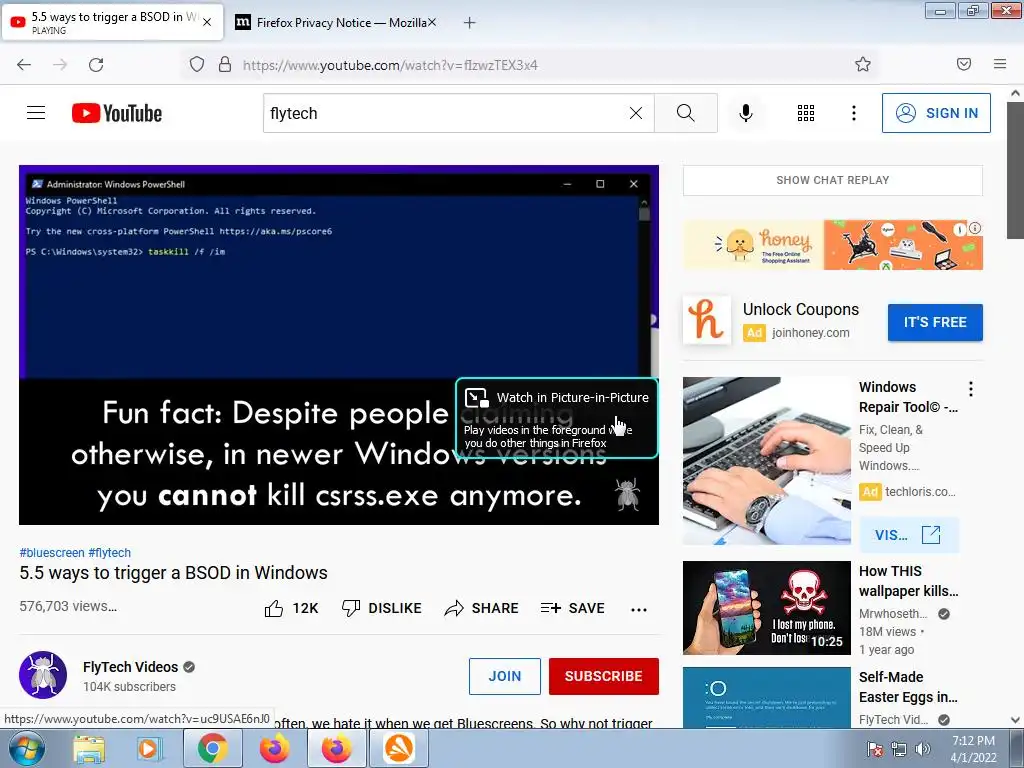This screenshot has height=768, width=1024.
Task: Search by voice with the microphone icon
Action: [x=746, y=113]
